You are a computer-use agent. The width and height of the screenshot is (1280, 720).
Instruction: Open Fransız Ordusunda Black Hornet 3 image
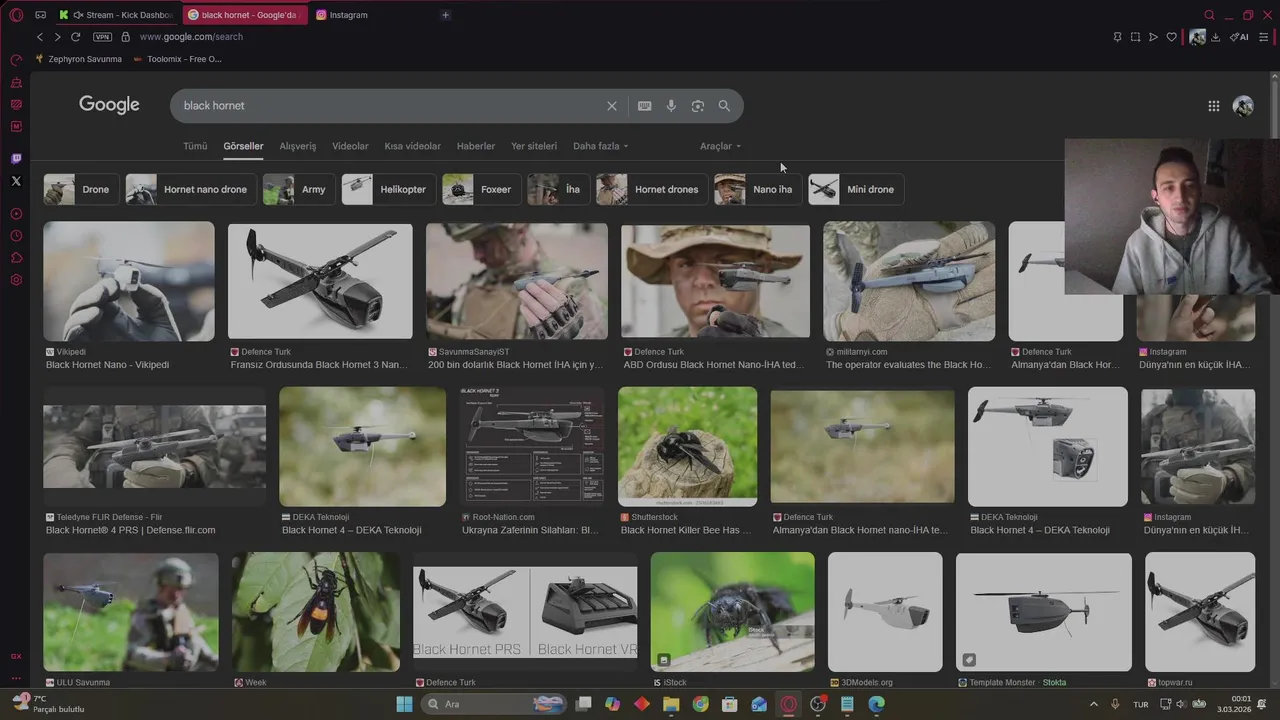pos(320,281)
